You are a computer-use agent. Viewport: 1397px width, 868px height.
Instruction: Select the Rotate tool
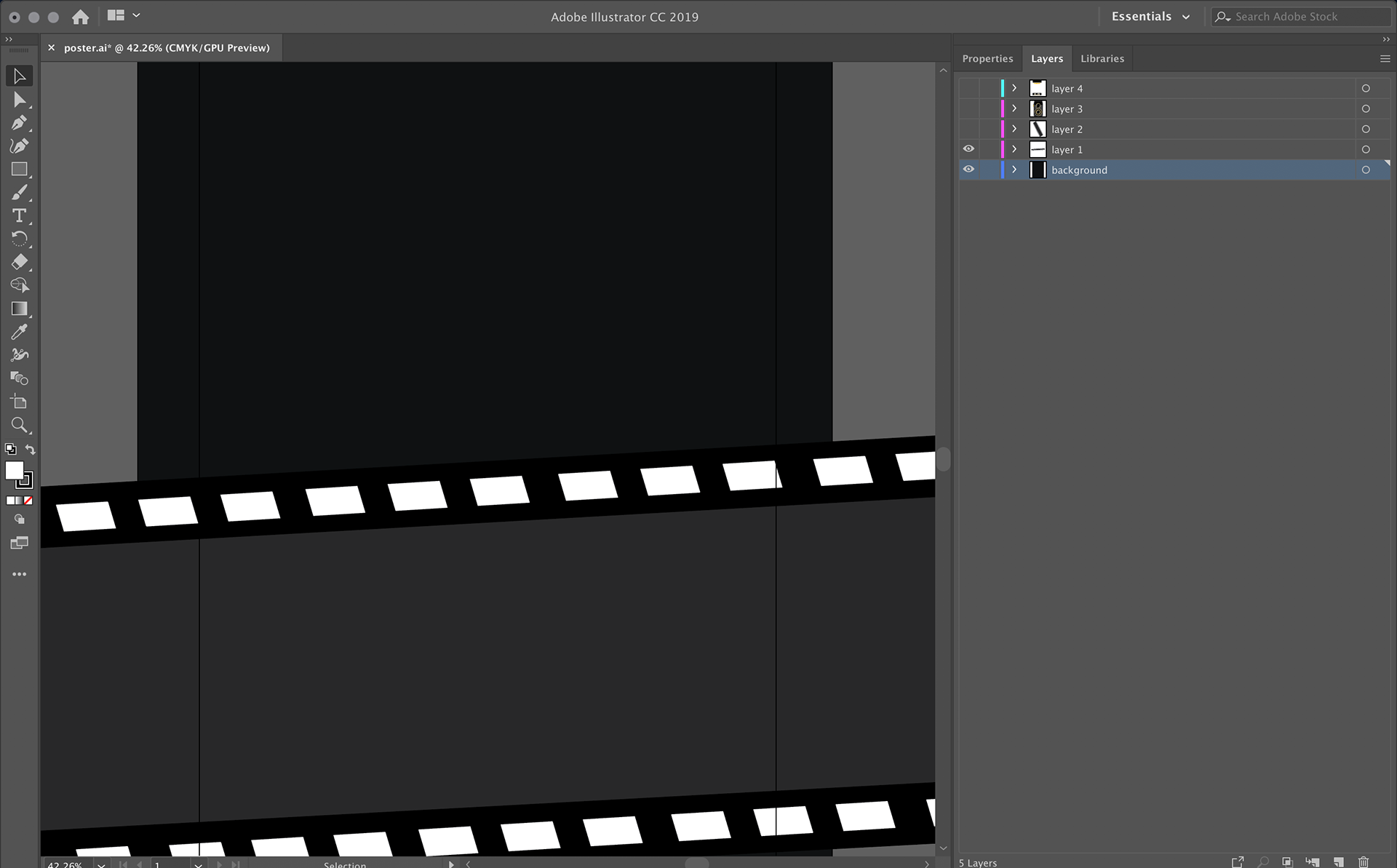[20, 239]
